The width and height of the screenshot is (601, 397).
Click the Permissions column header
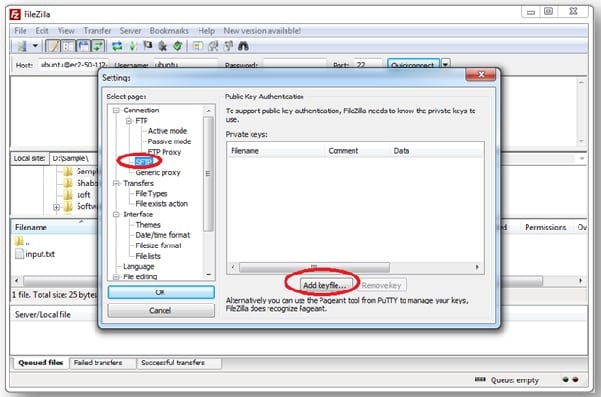[545, 228]
